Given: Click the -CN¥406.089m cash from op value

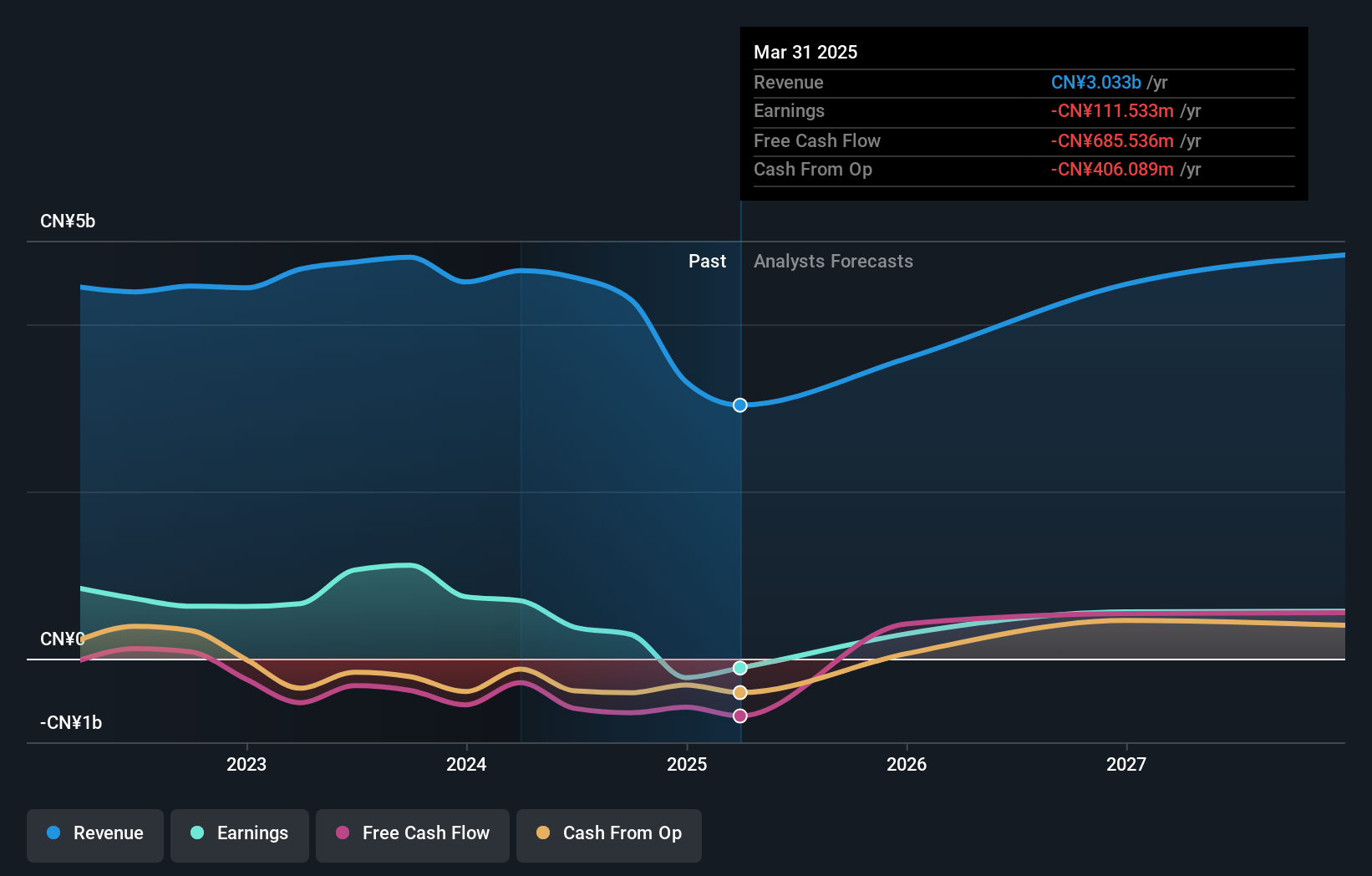Looking at the screenshot, I should point(1112,170).
